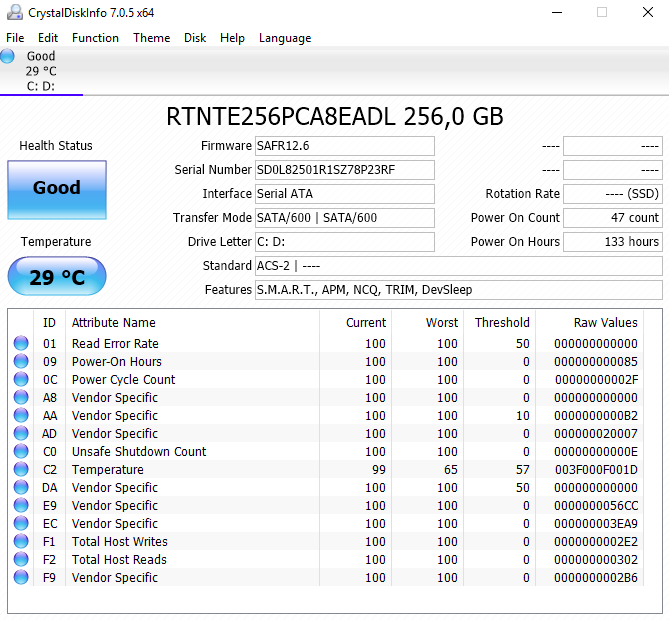Click the Firmware field showing SAFR12.6
669x620 pixels.
point(344,146)
